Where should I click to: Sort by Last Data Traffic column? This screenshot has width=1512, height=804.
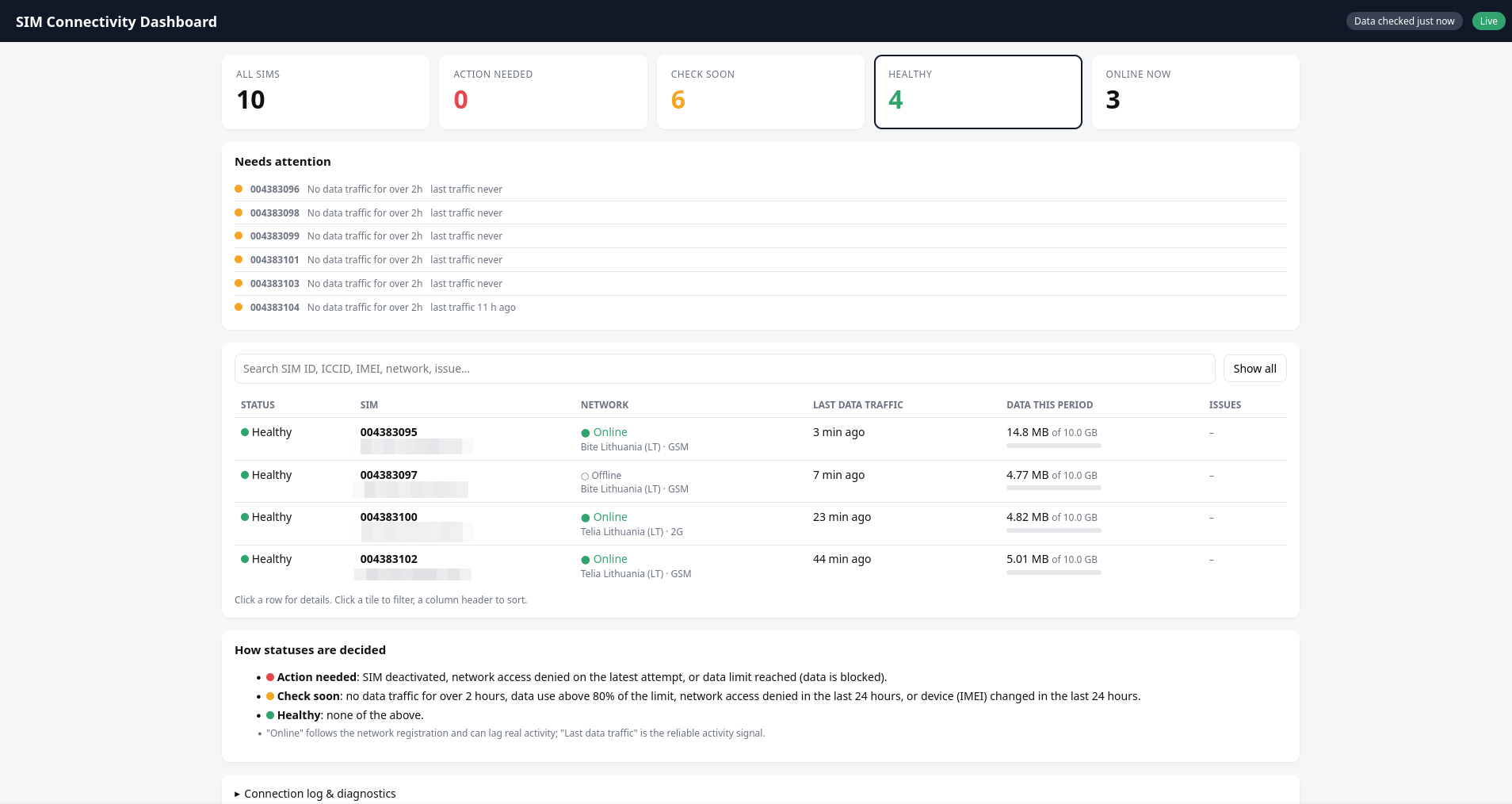[x=858, y=405]
